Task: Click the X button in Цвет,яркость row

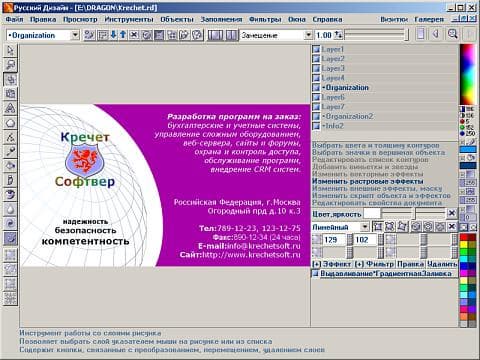Action: pyautogui.click(x=452, y=213)
